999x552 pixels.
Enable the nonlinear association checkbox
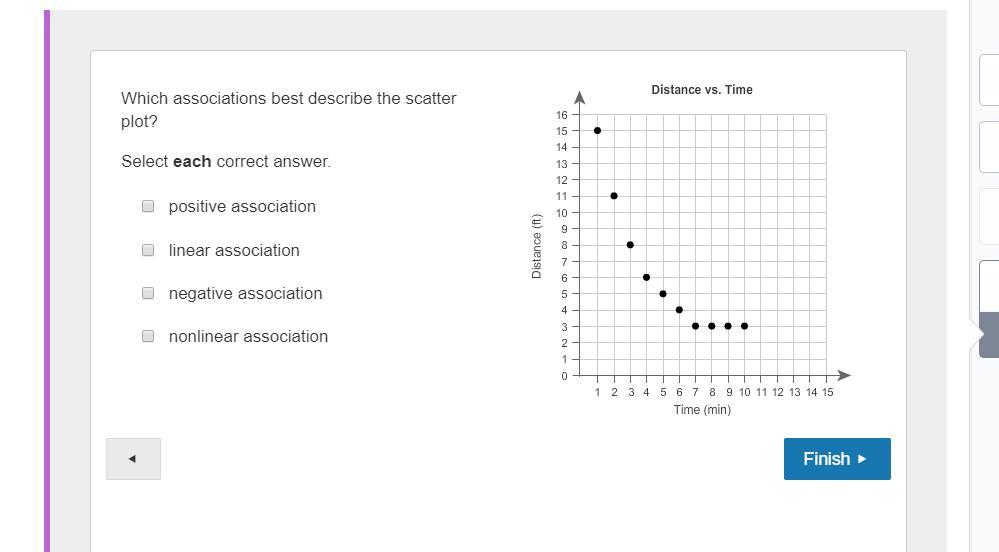[x=148, y=336]
